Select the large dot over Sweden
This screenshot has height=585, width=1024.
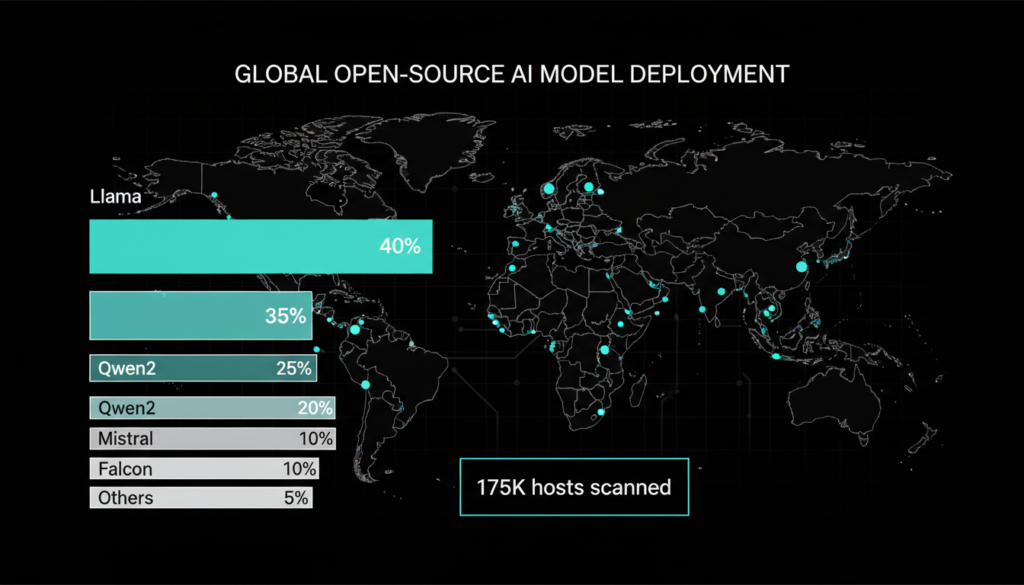point(548,187)
